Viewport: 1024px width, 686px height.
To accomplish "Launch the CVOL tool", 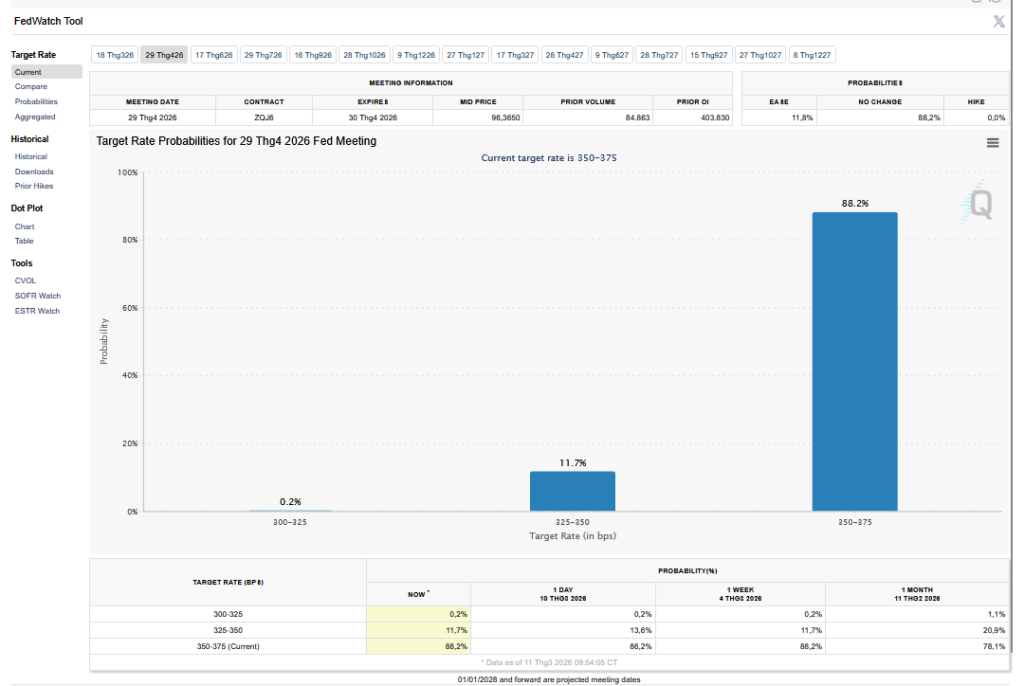I will (x=25, y=281).
